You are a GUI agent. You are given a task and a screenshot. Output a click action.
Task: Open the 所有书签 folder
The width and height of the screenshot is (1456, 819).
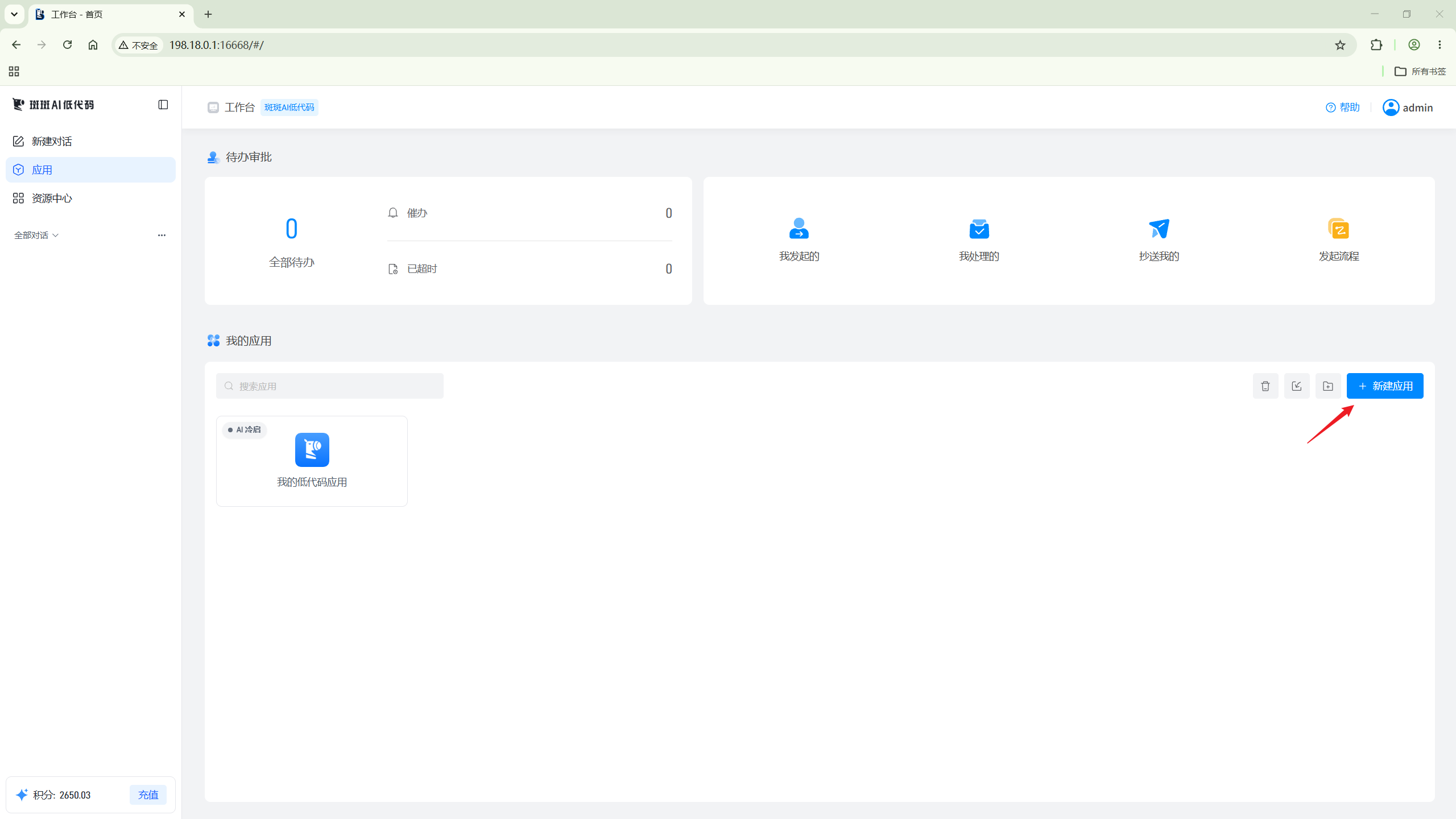(x=1420, y=71)
